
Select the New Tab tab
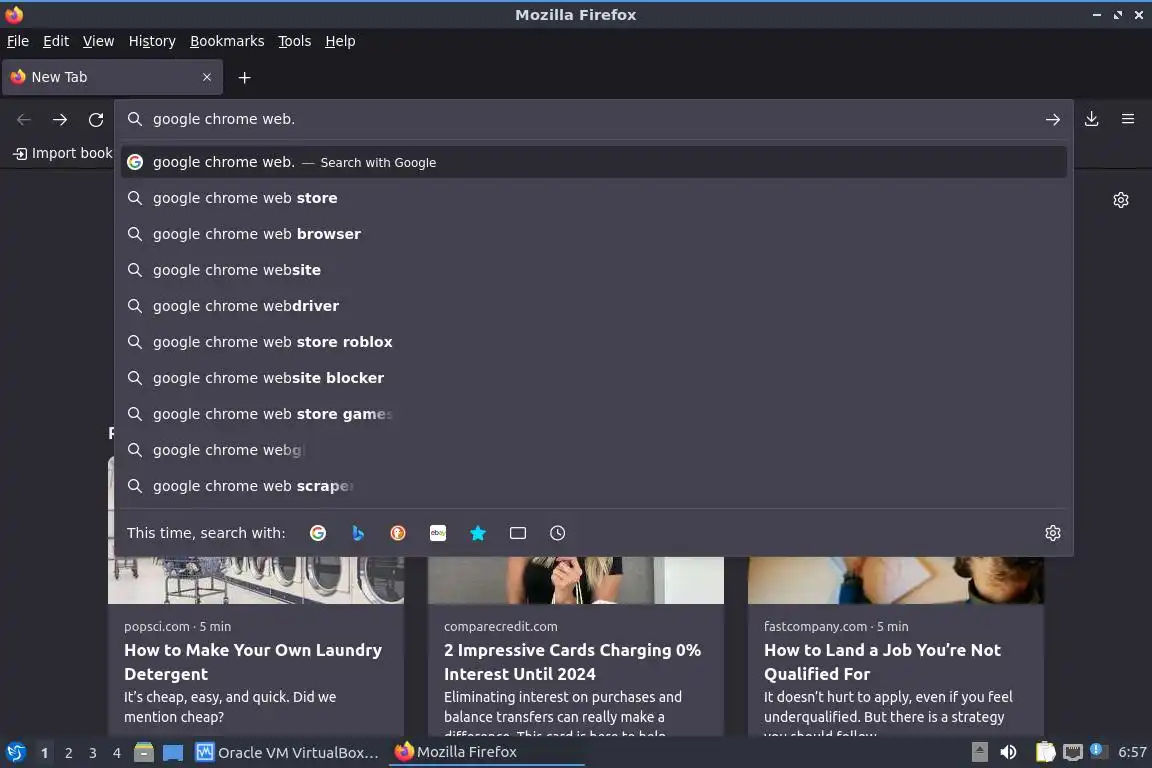[x=112, y=77]
